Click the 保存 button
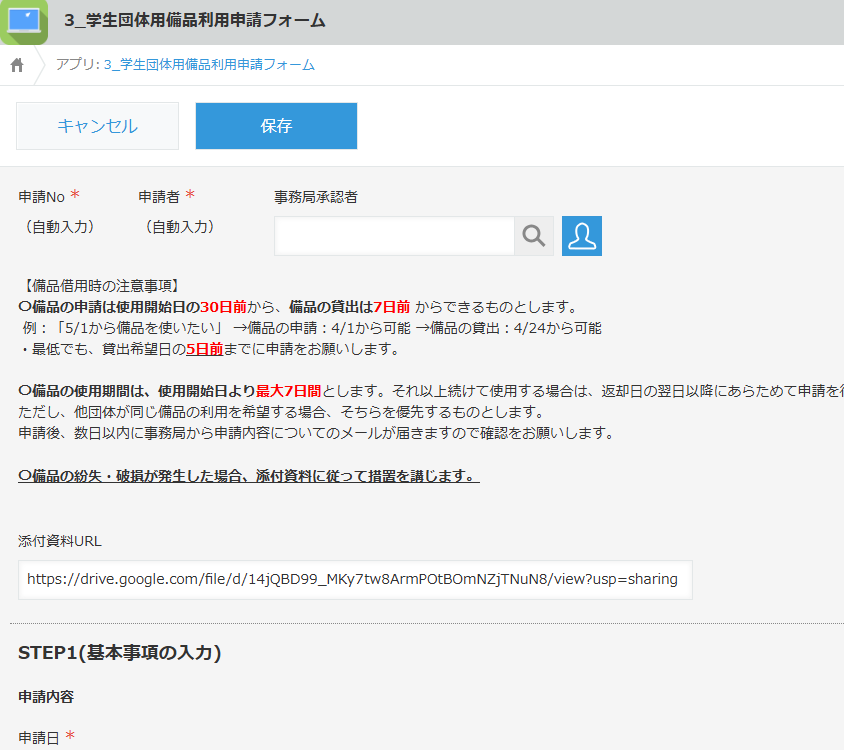The width and height of the screenshot is (844, 750). [x=276, y=126]
